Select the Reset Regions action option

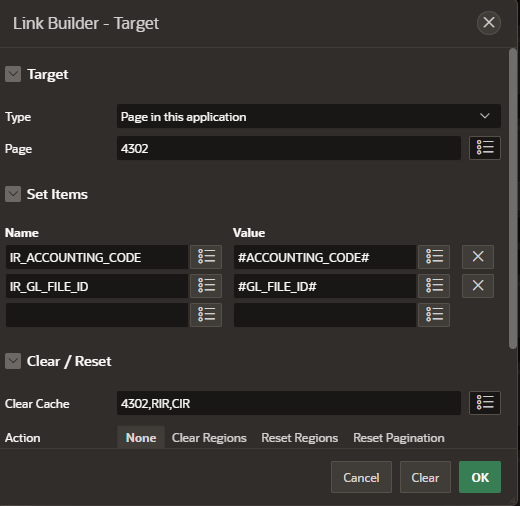tap(300, 438)
